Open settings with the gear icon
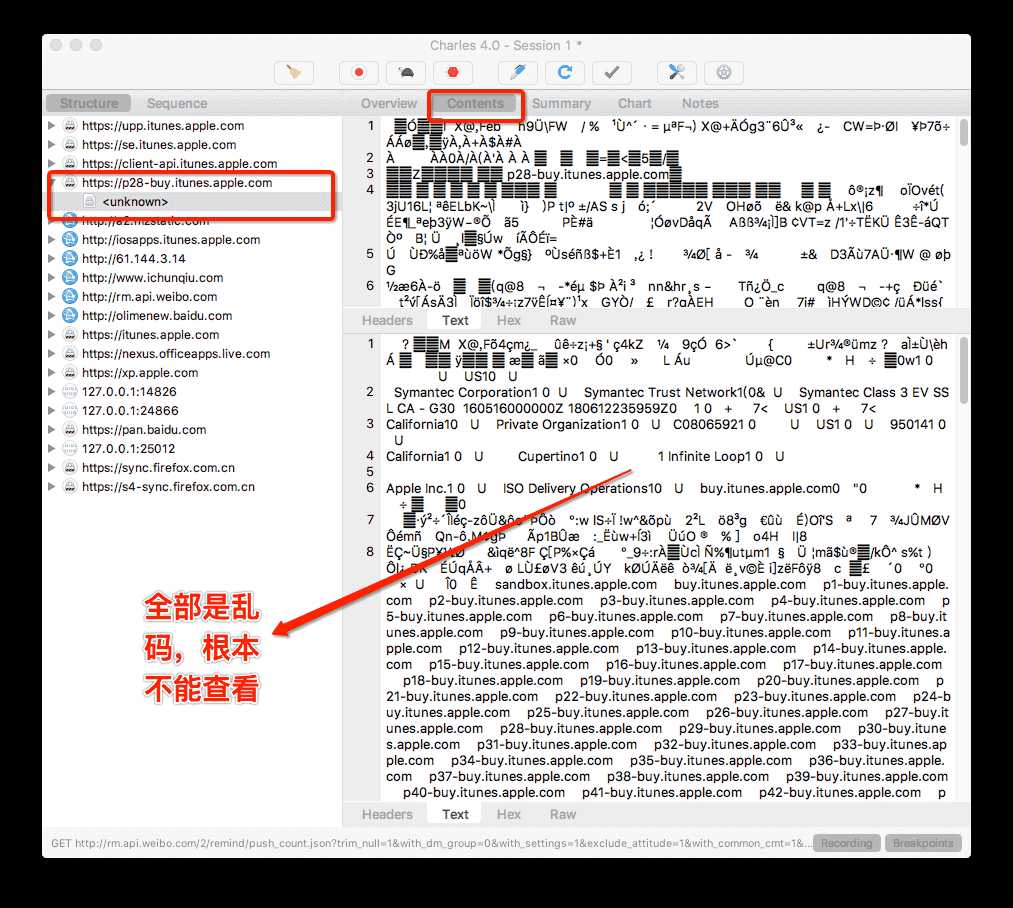1013x908 pixels. (724, 72)
